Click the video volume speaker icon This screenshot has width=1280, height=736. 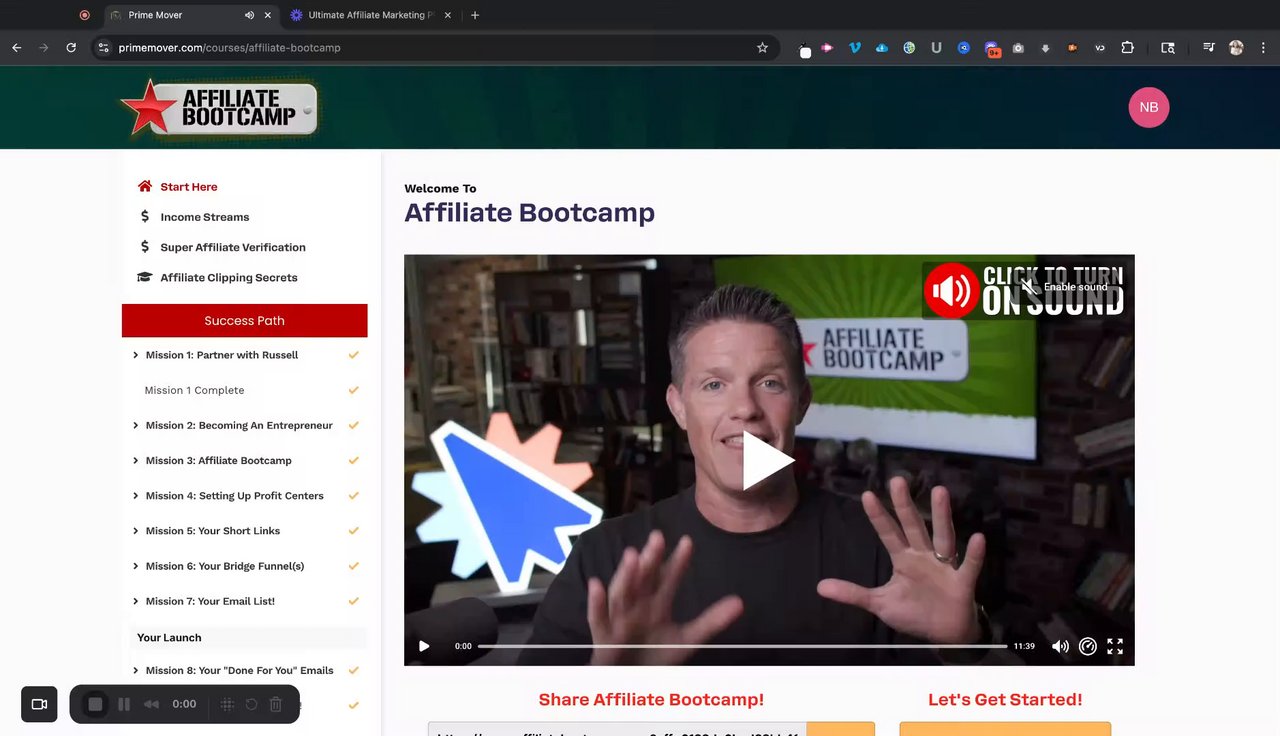coord(1060,646)
